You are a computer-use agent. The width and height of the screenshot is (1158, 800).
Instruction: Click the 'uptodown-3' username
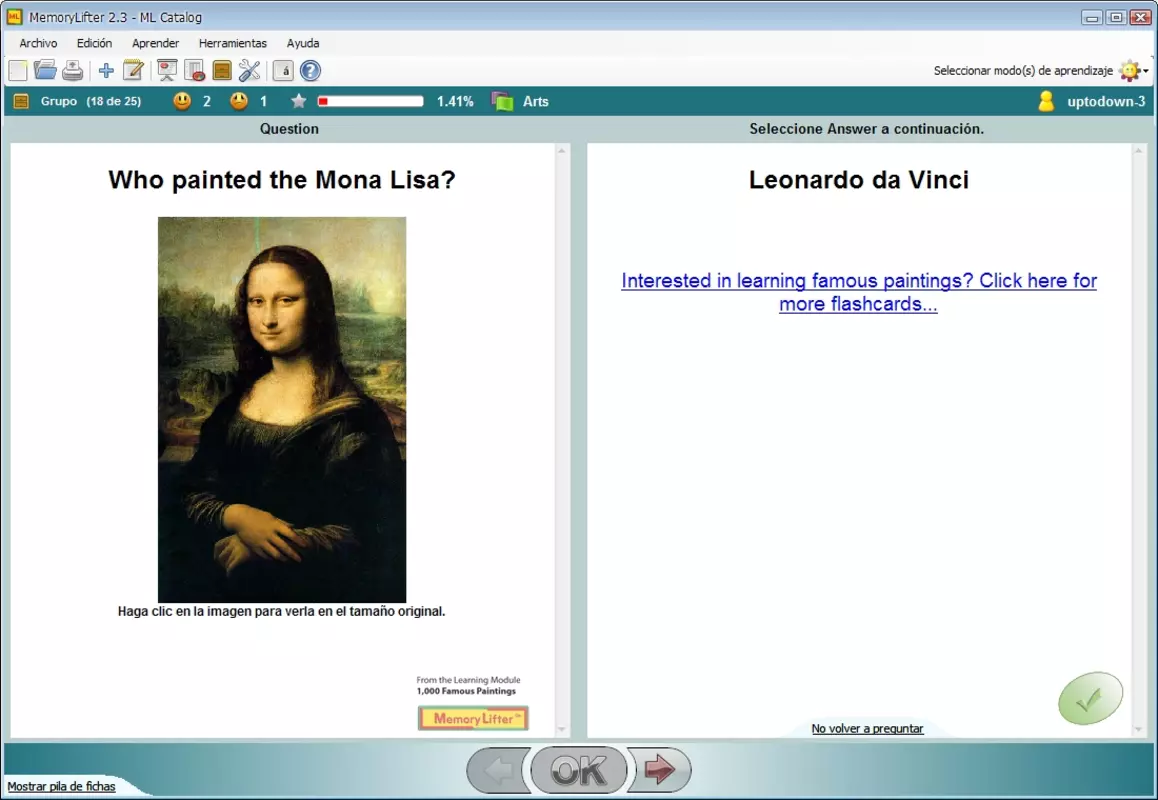coord(1106,101)
